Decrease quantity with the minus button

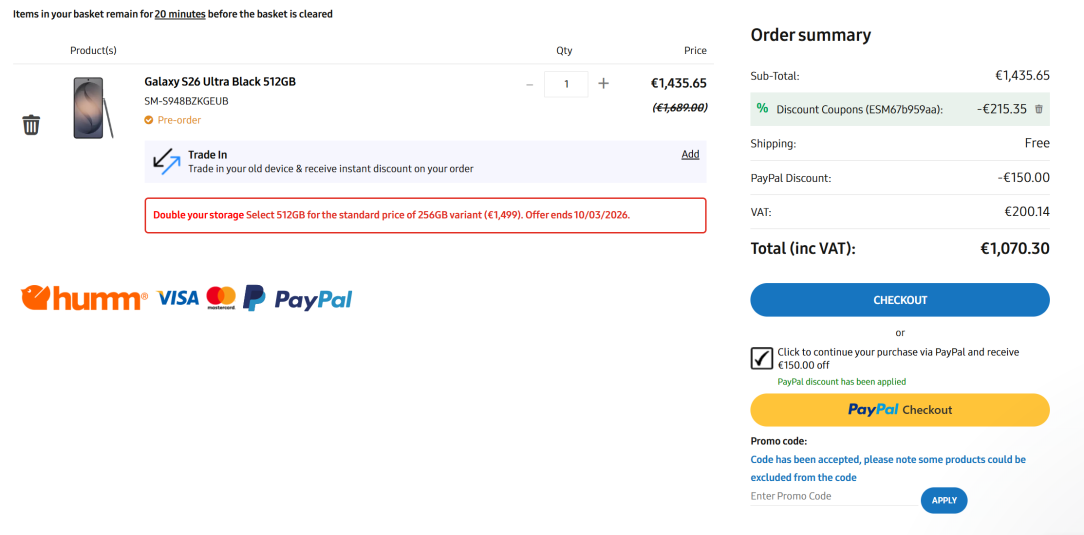530,84
